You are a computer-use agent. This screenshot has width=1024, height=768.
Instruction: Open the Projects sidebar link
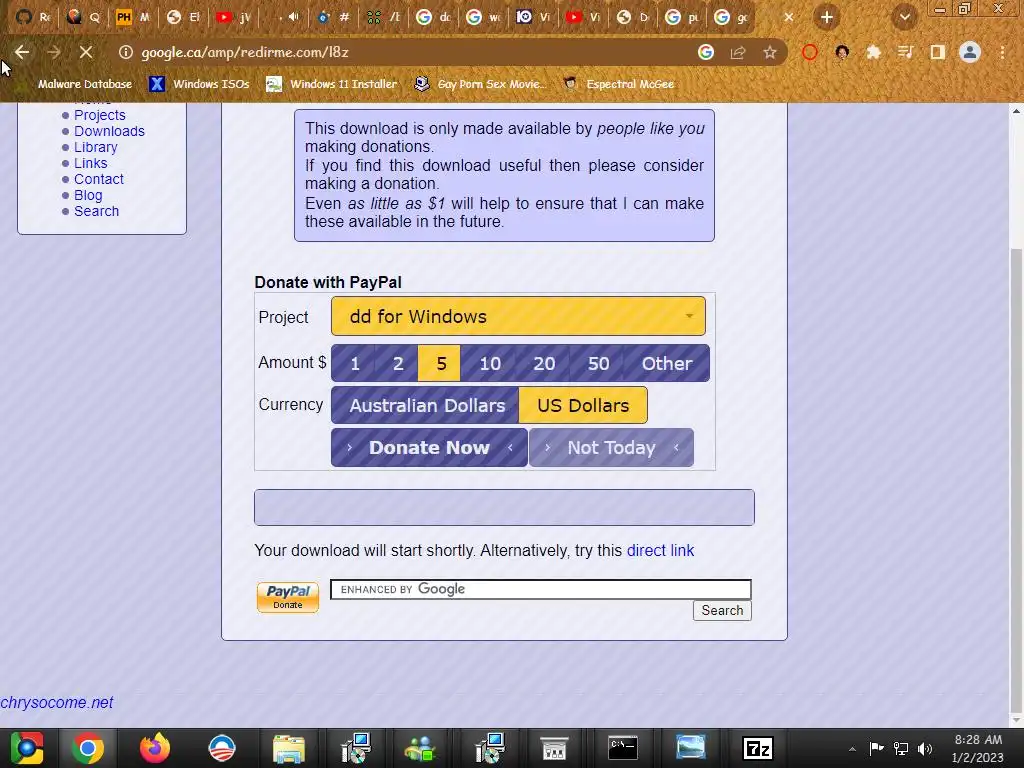pyautogui.click(x=99, y=115)
